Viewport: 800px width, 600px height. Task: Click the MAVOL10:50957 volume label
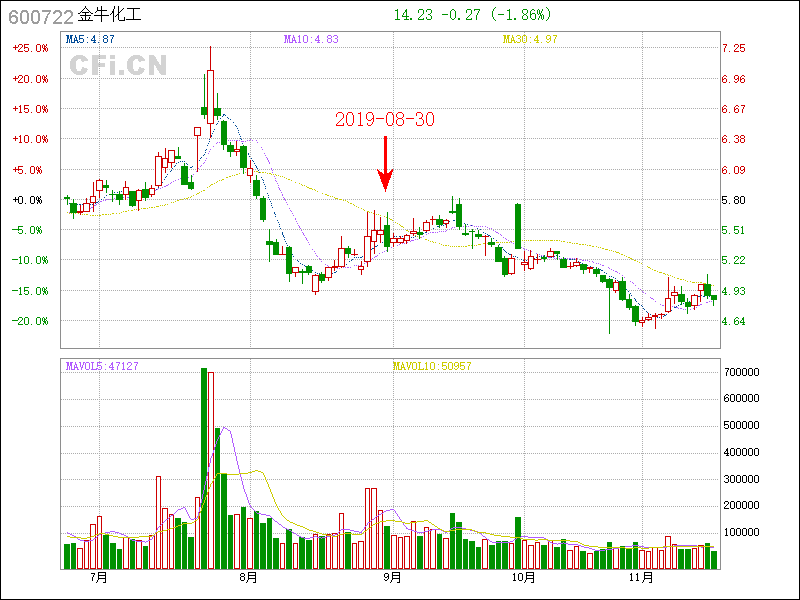(432, 366)
